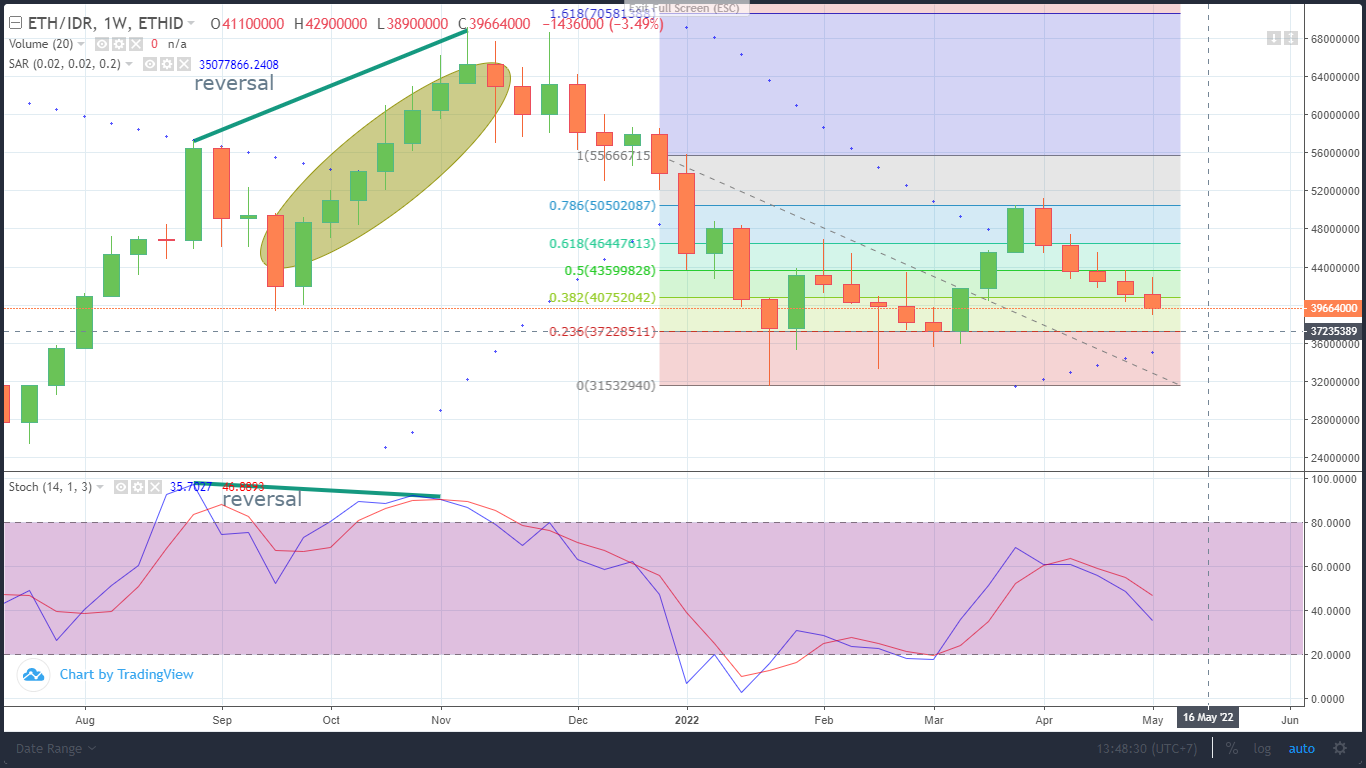This screenshot has width=1366, height=768.
Task: Open the Volume (20) indicator dropdown arrow
Action: pos(81,44)
